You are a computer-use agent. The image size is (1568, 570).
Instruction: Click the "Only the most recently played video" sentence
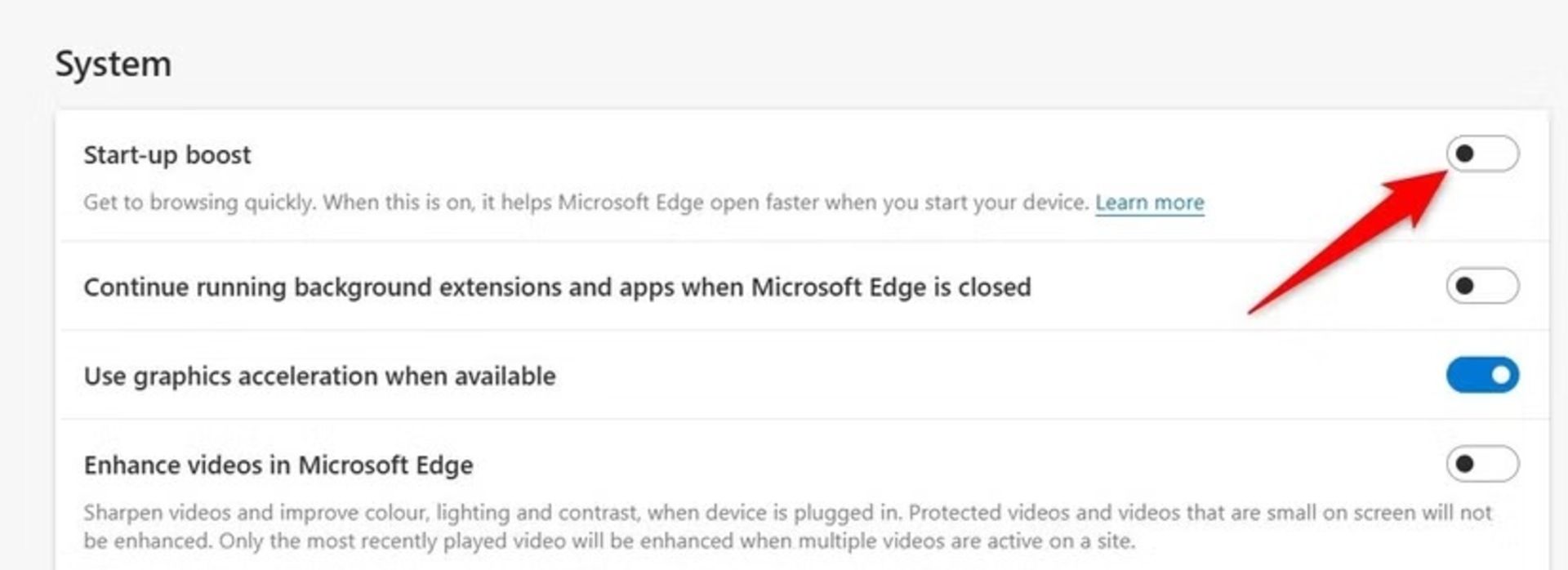tap(677, 541)
